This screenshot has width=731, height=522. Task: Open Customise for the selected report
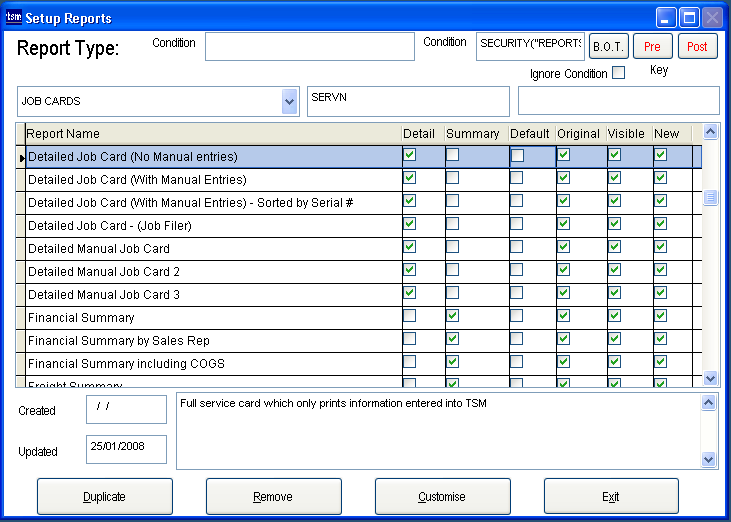point(442,497)
